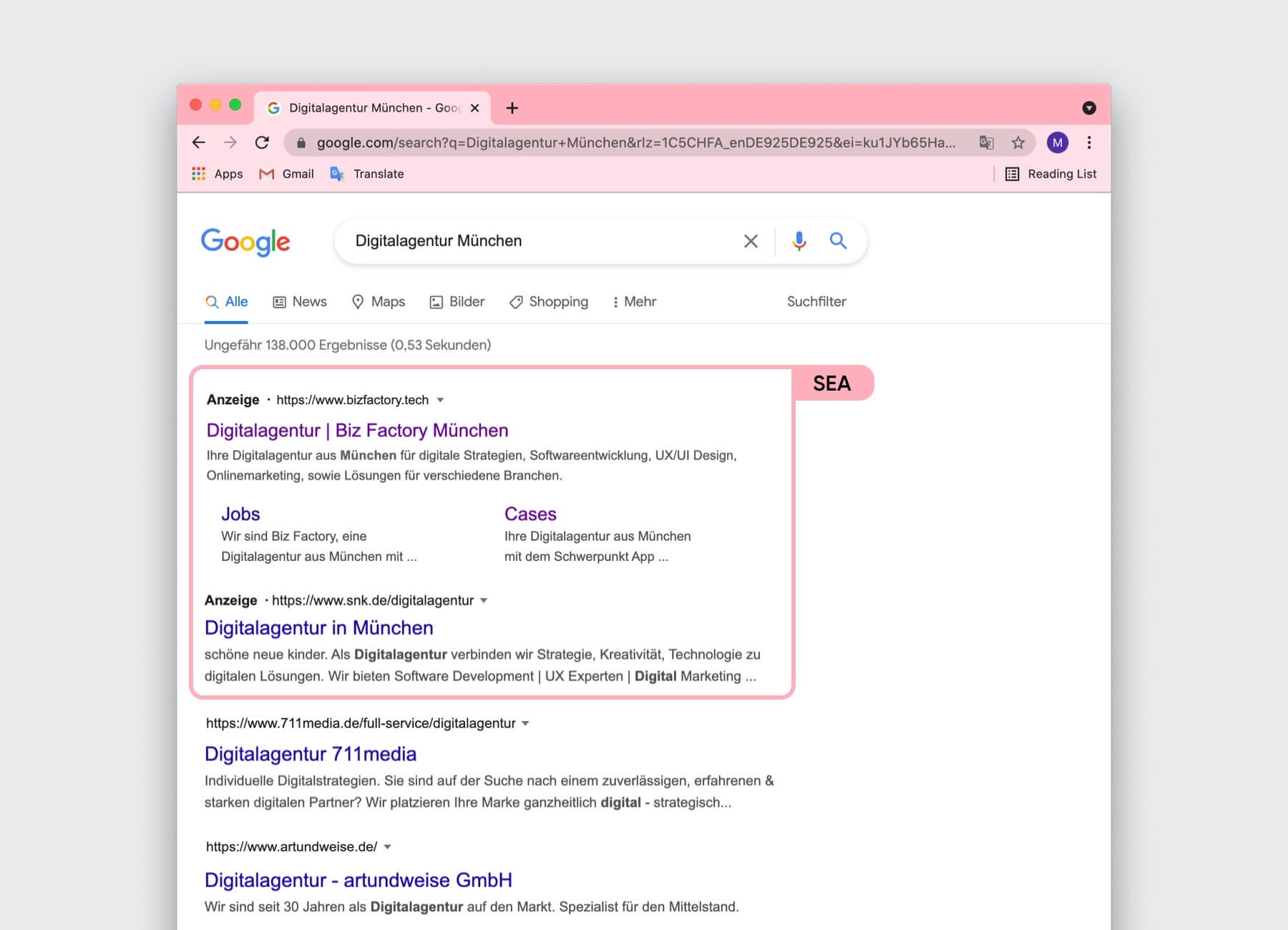
Task: Click the site lock icon
Action: coord(301,143)
